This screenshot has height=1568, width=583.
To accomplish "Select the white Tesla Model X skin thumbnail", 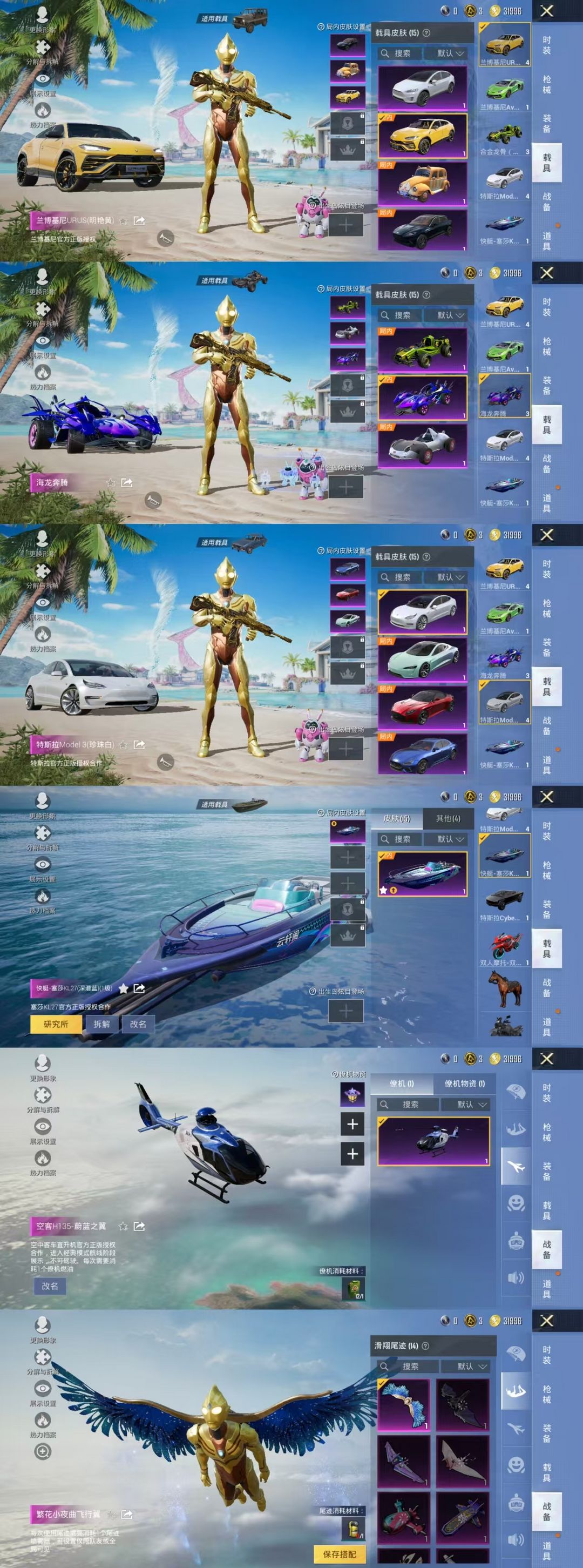I will pos(422,88).
